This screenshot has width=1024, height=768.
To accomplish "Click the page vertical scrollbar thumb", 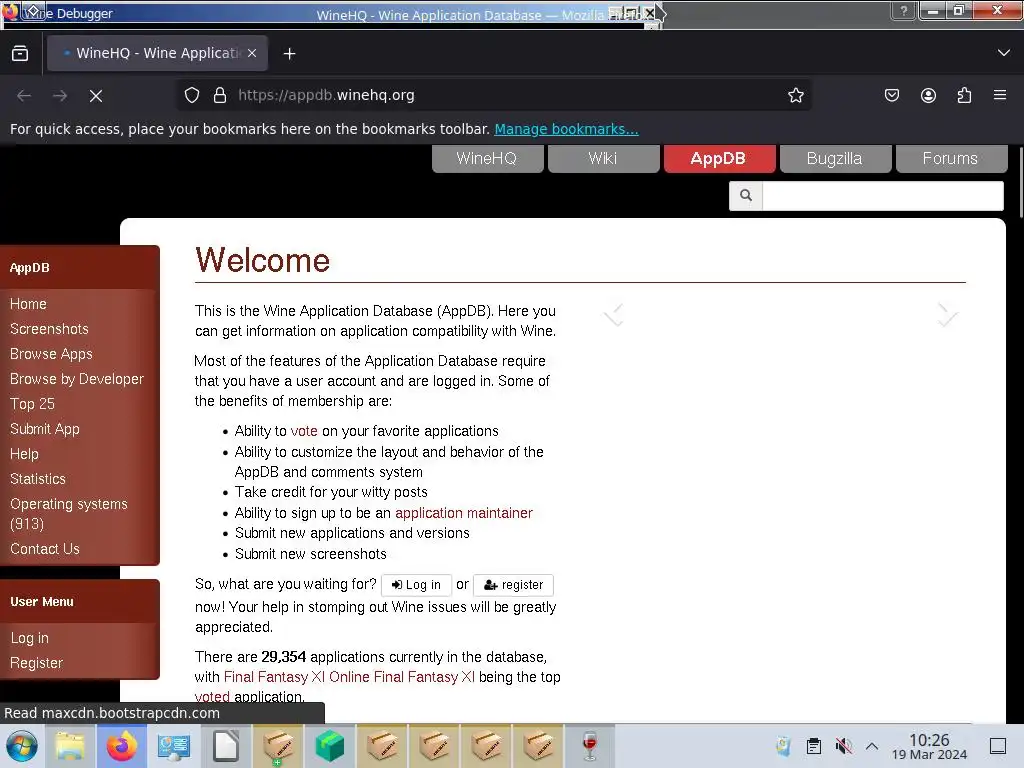I will pos(1019,182).
